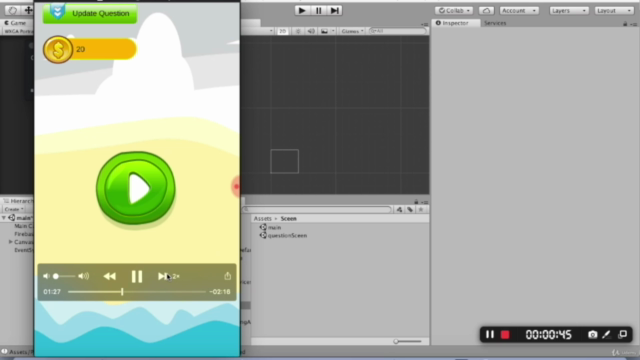The width and height of the screenshot is (640, 360).
Task: Open the Layers dropdown
Action: pyautogui.click(x=569, y=11)
